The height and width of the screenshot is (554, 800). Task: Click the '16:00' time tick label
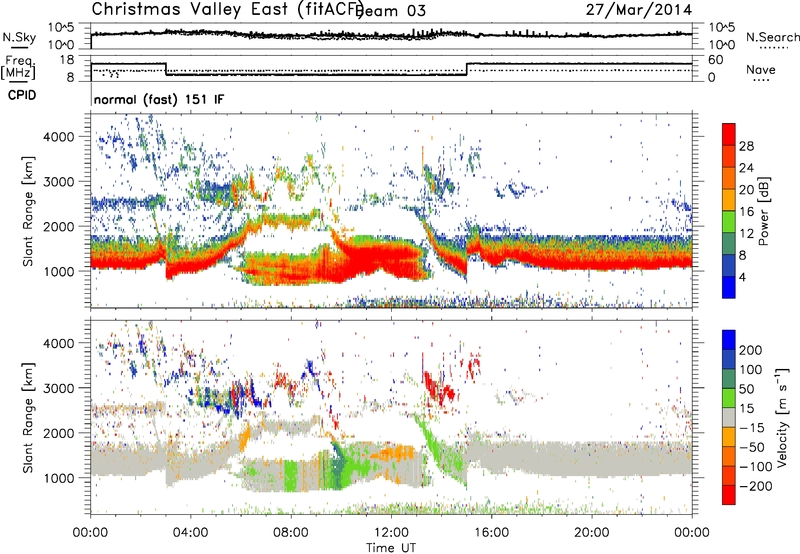(491, 533)
